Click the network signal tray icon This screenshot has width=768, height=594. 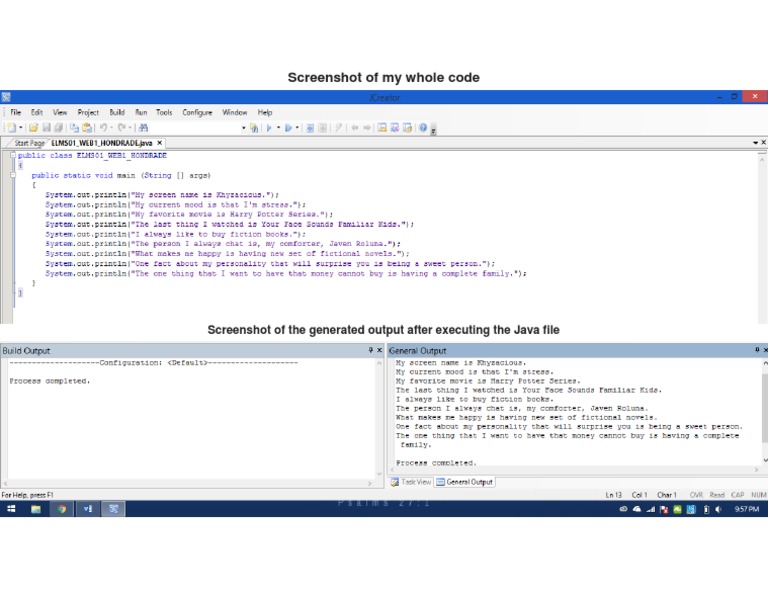[x=650, y=509]
